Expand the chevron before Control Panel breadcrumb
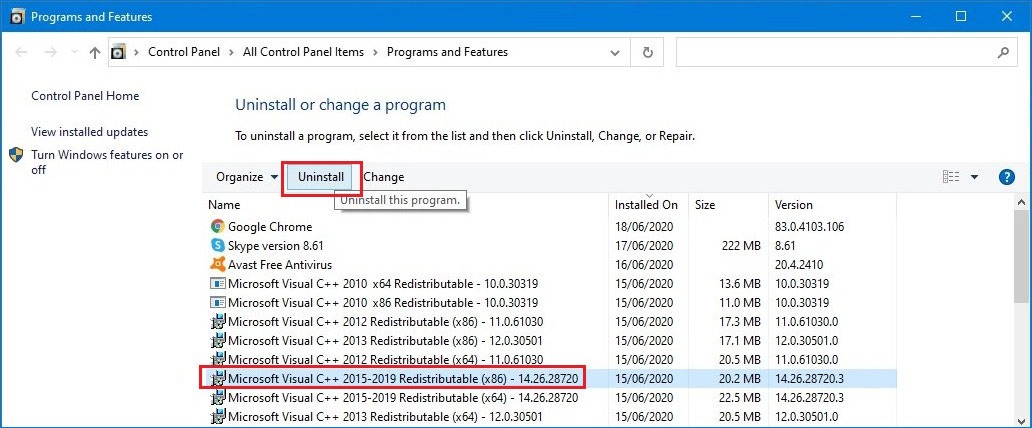 pyautogui.click(x=137, y=52)
